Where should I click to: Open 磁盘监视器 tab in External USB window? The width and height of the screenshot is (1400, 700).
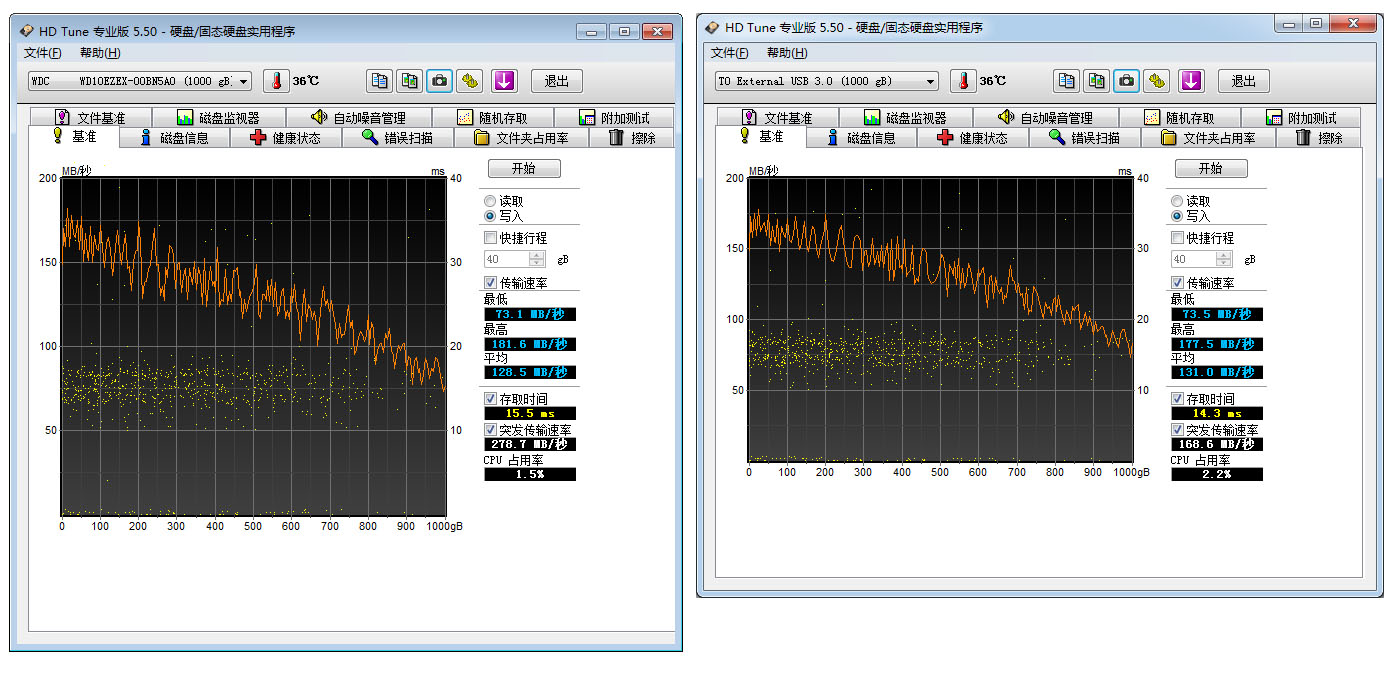point(905,118)
